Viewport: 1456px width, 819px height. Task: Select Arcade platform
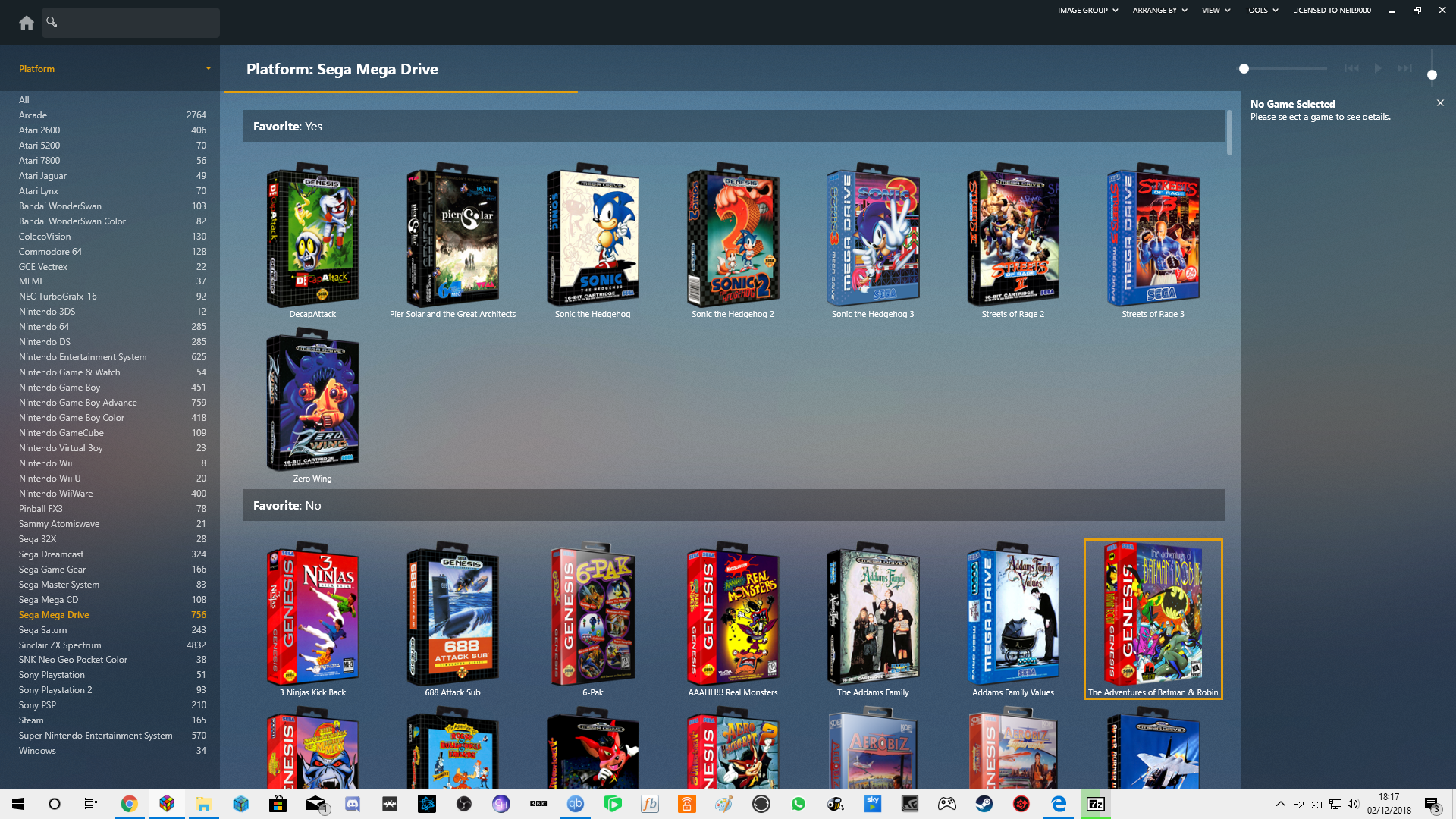click(x=112, y=115)
